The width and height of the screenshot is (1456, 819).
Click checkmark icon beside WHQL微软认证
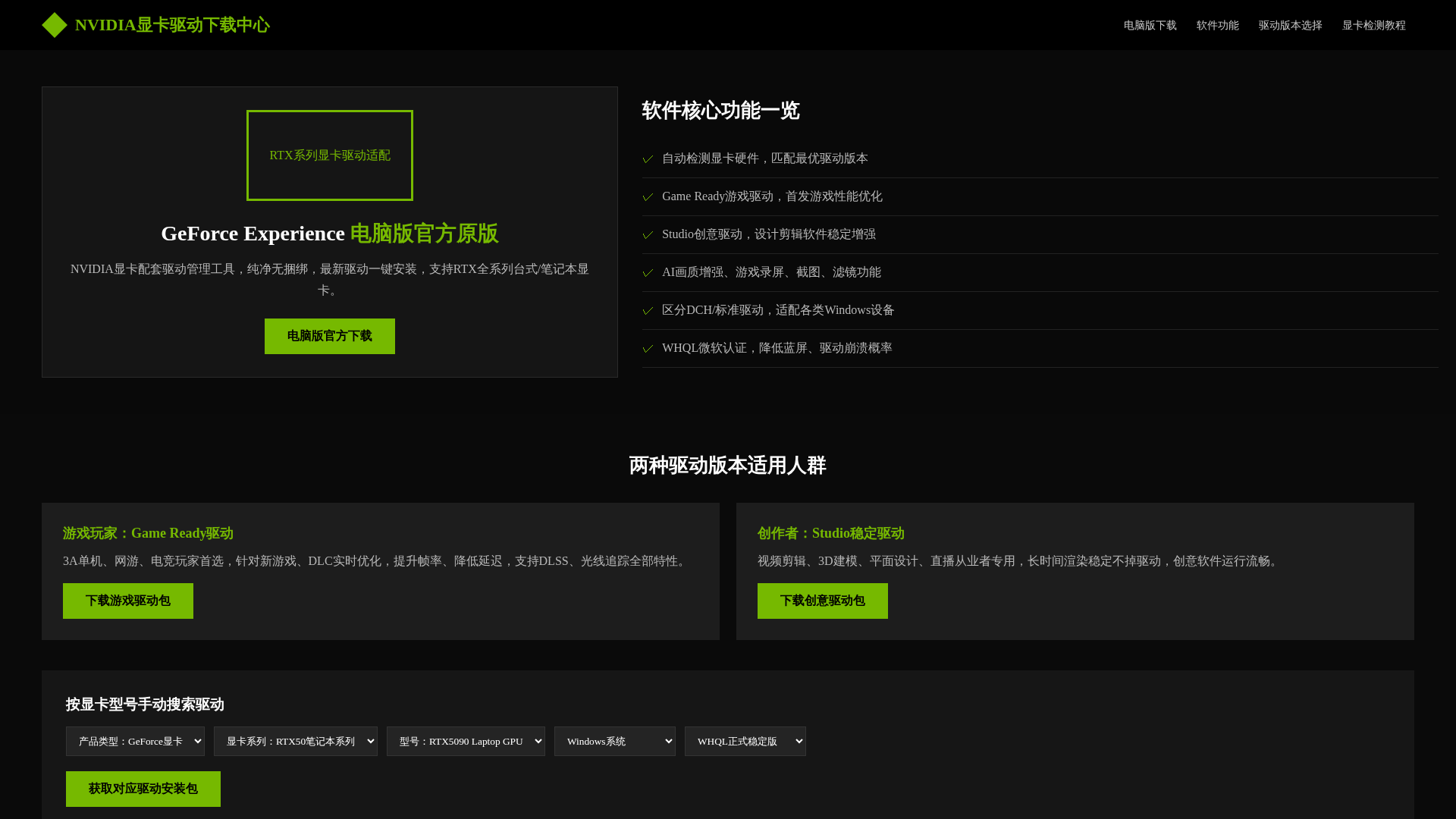(648, 349)
